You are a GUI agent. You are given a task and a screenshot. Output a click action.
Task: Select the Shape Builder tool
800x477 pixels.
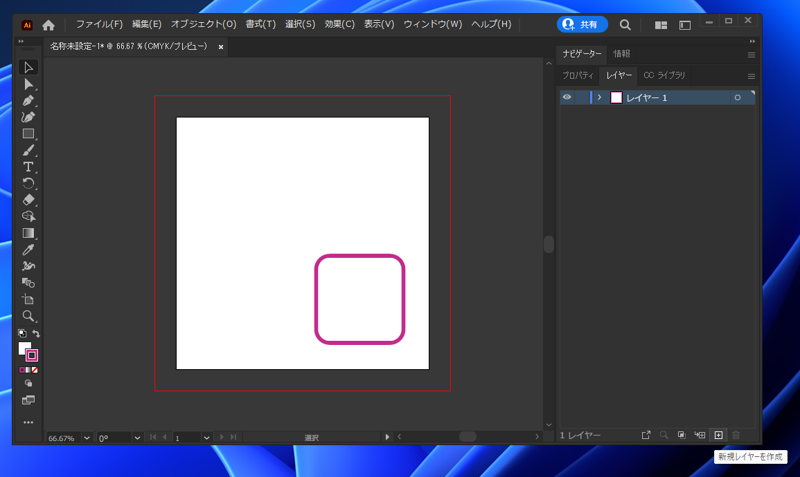coord(28,216)
